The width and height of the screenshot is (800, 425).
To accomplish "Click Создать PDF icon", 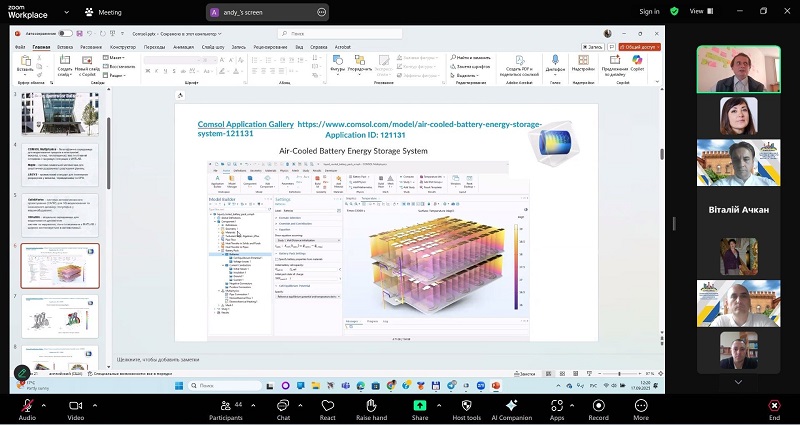I will [519, 60].
